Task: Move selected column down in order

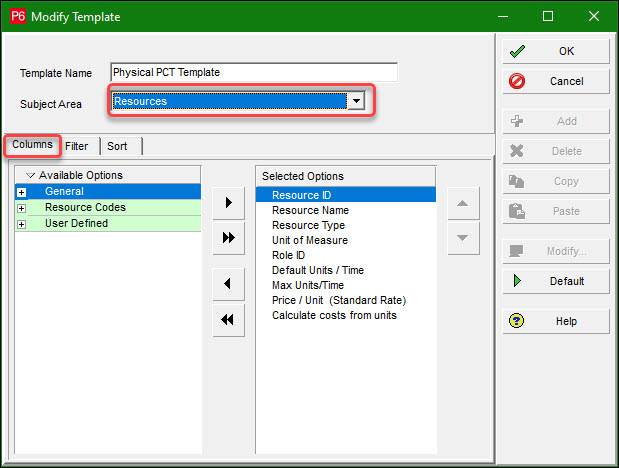Action: pyautogui.click(x=463, y=238)
